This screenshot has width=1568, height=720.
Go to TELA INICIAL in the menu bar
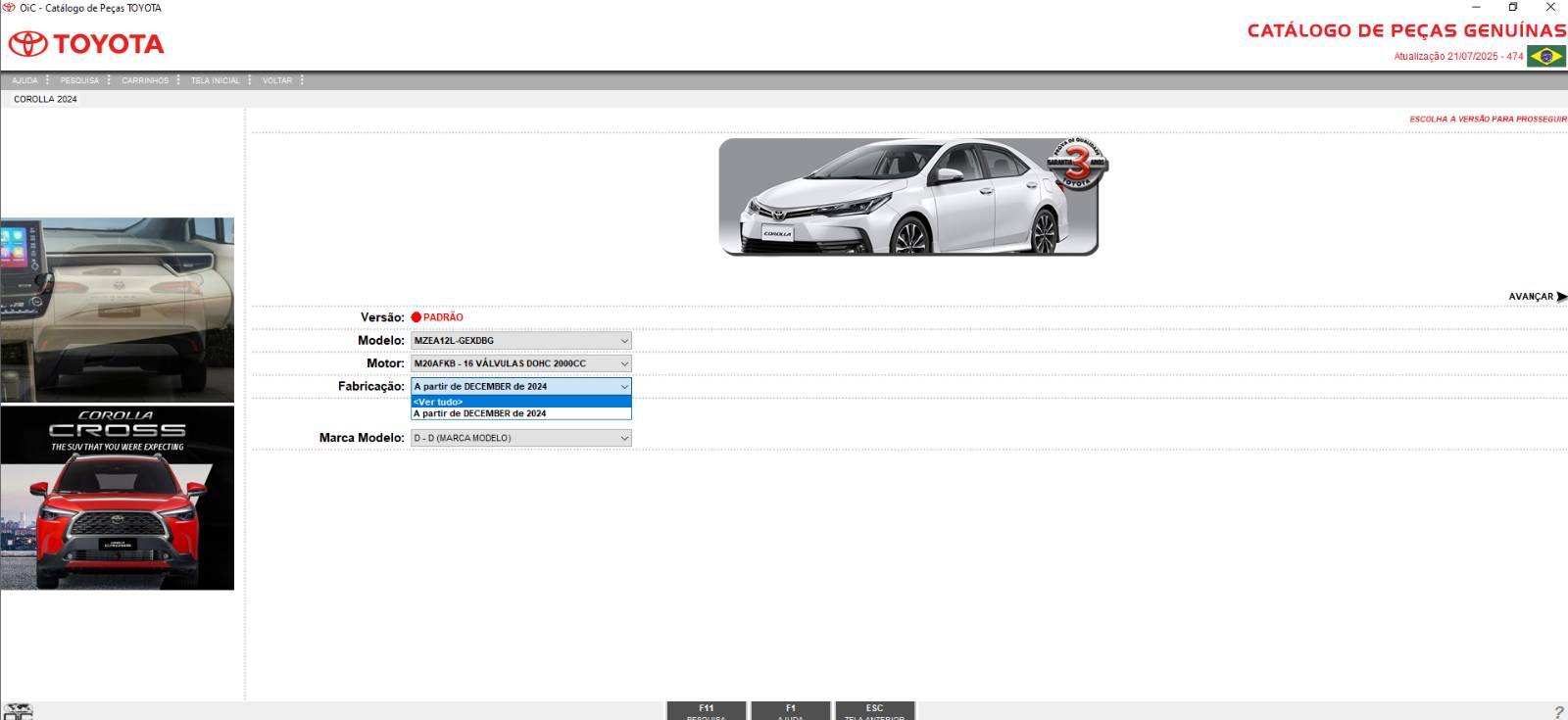tap(215, 80)
